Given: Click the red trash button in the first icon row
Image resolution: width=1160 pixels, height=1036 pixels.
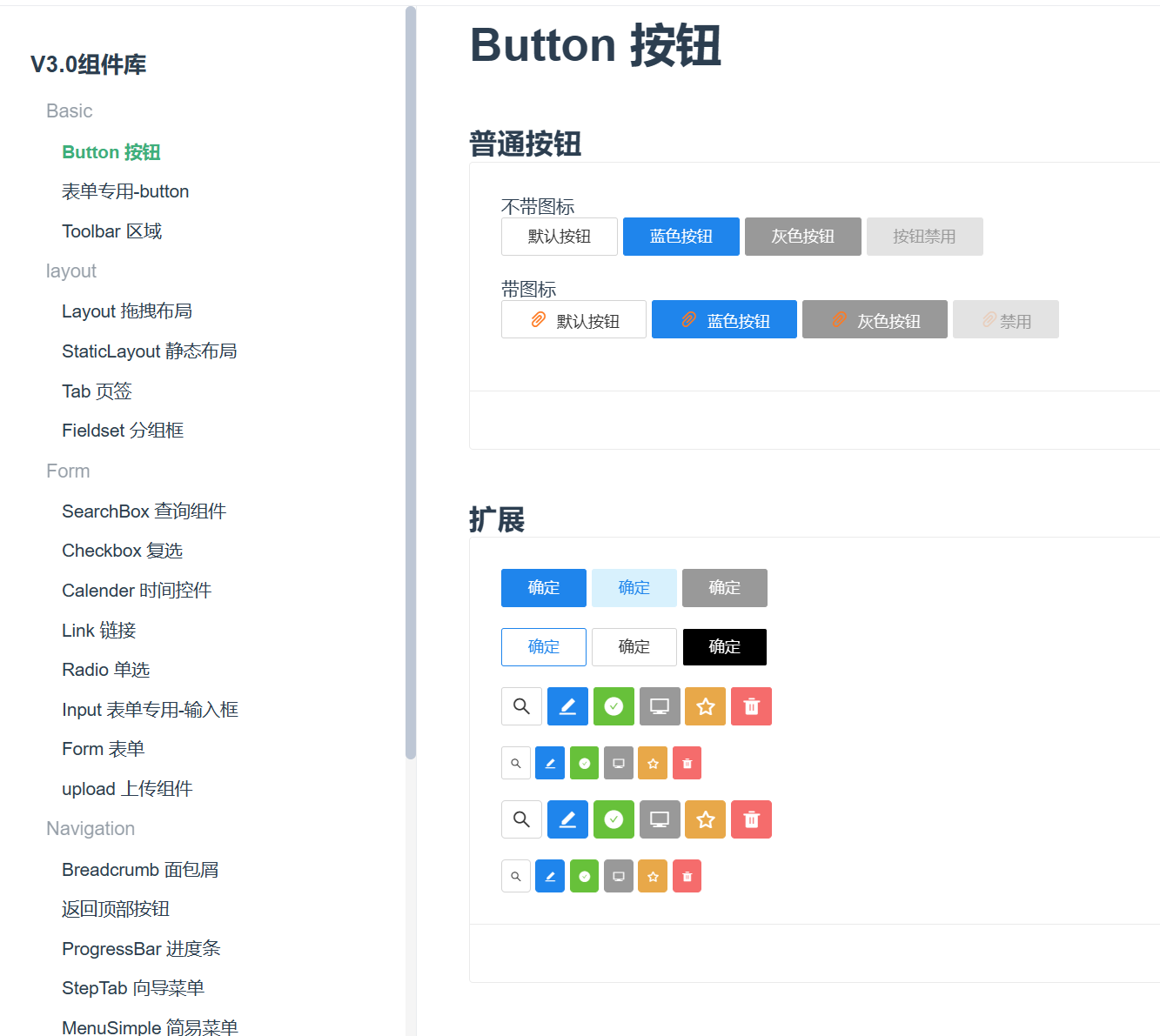Looking at the screenshot, I should tap(752, 706).
